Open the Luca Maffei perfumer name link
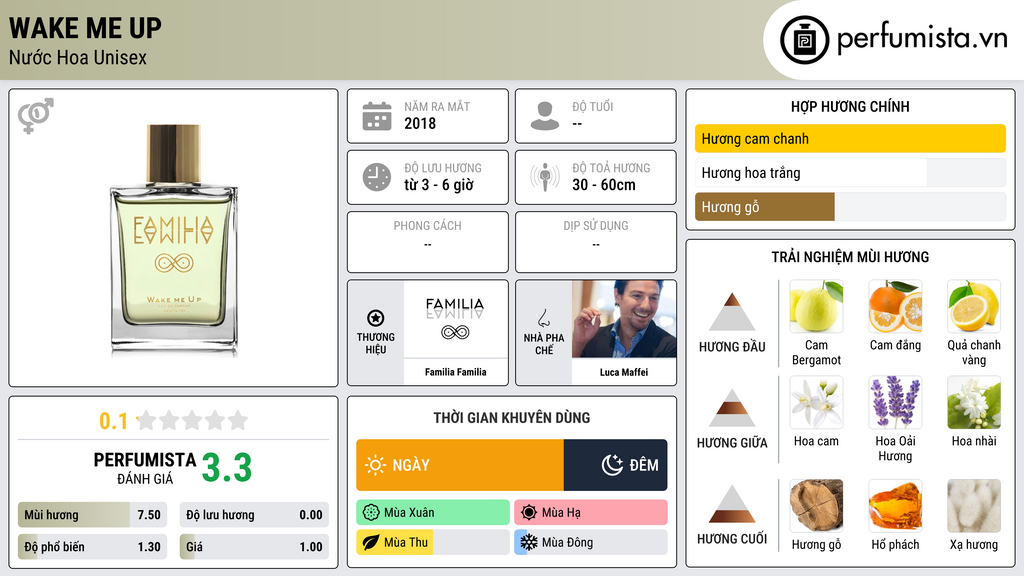 (x=624, y=372)
